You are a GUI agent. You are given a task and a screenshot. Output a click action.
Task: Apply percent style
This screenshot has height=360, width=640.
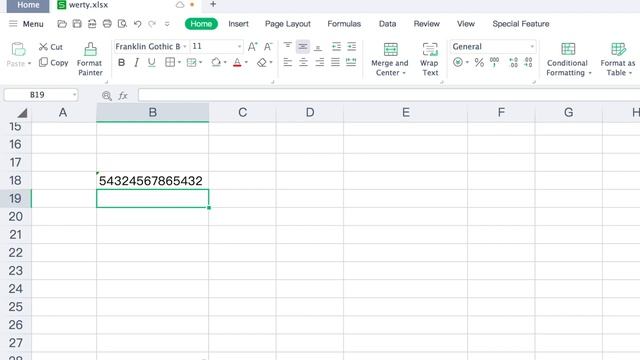479,62
